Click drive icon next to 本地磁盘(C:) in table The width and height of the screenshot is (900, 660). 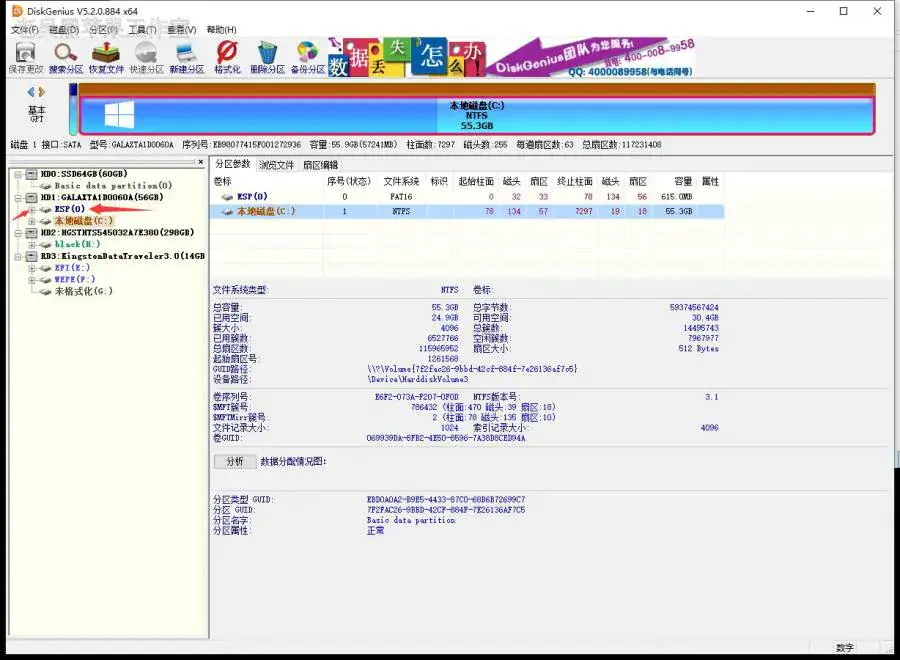pos(228,212)
